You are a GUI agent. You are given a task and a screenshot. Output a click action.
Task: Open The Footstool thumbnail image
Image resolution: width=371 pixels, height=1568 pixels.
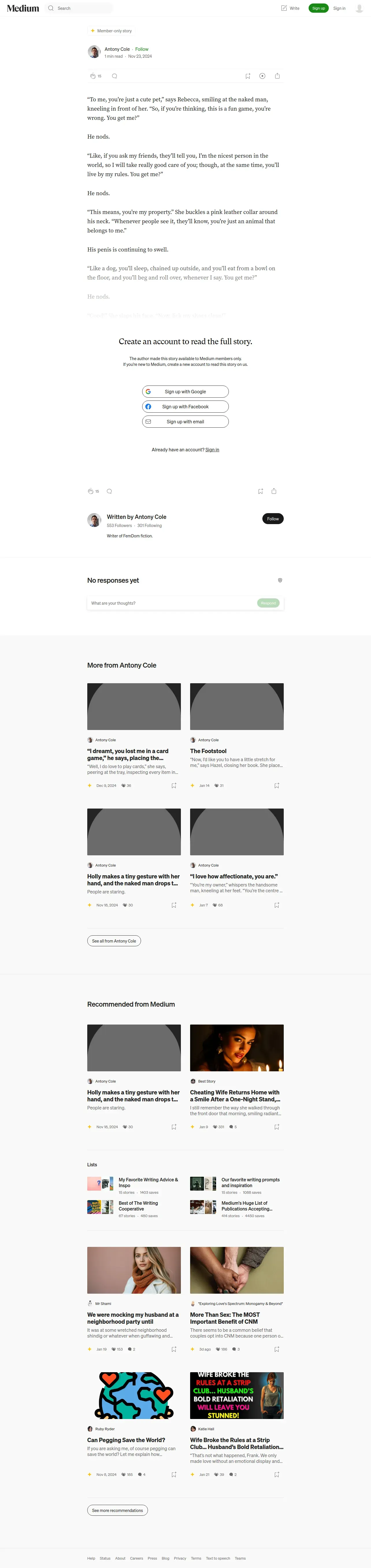point(237,706)
